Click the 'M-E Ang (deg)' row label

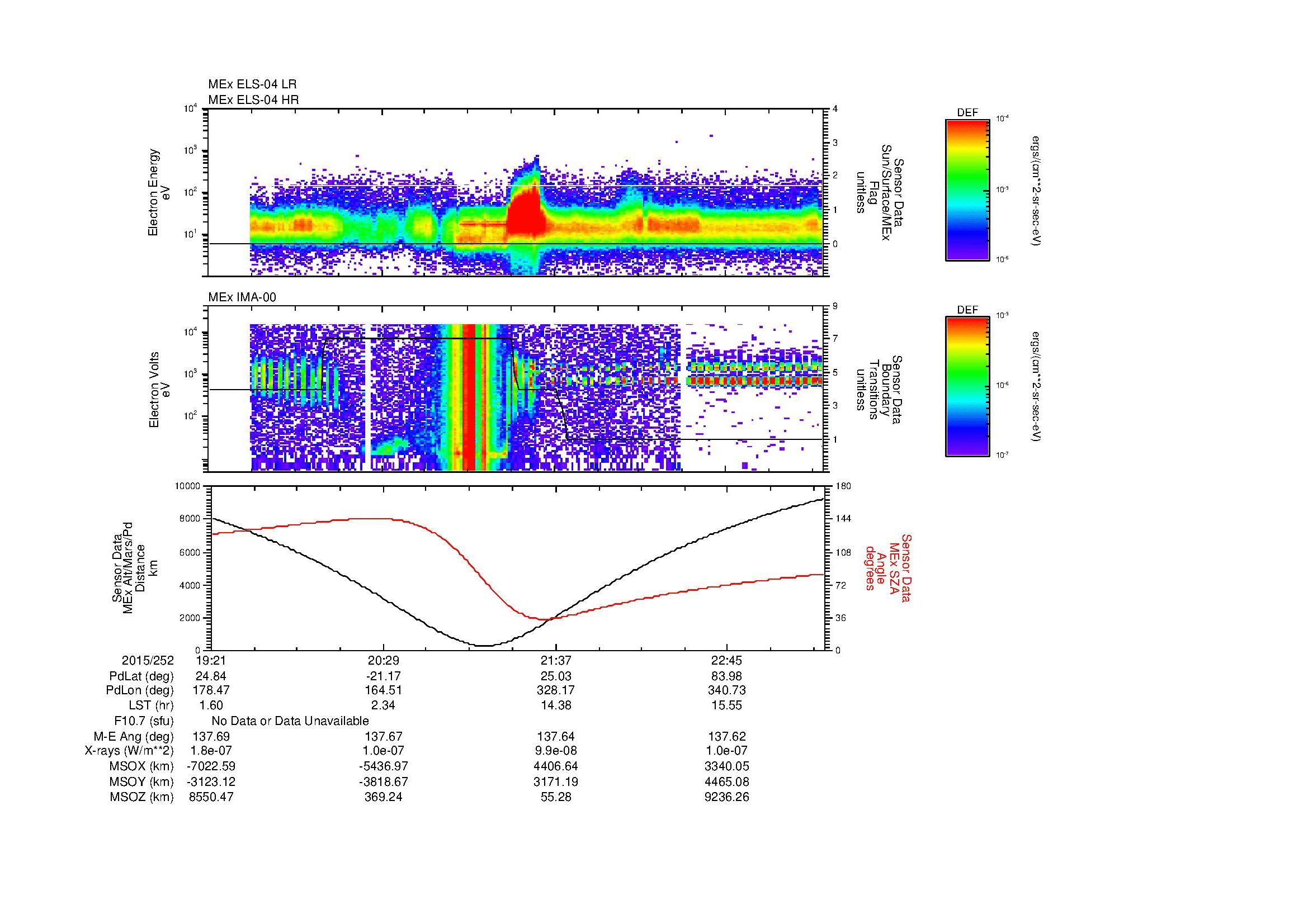[x=134, y=736]
